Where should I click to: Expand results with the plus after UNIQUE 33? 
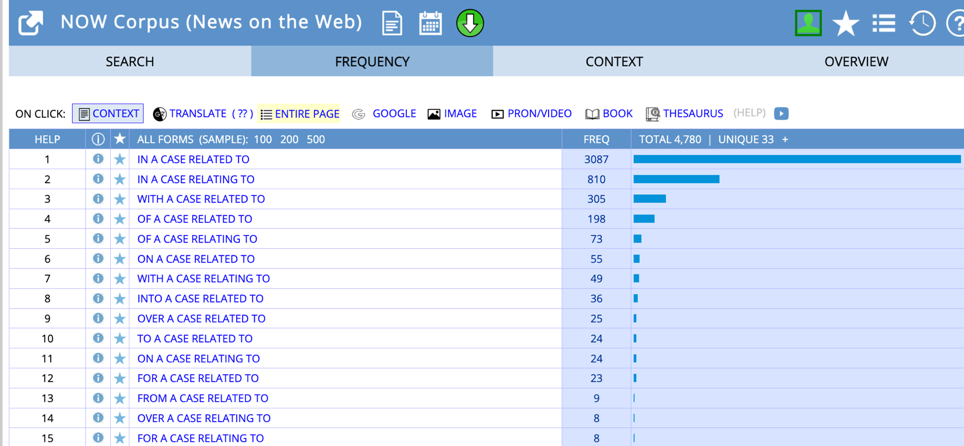(785, 140)
